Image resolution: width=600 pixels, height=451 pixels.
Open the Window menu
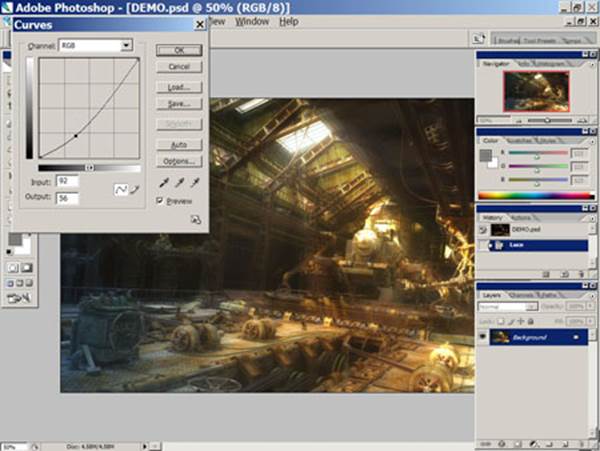coord(252,22)
